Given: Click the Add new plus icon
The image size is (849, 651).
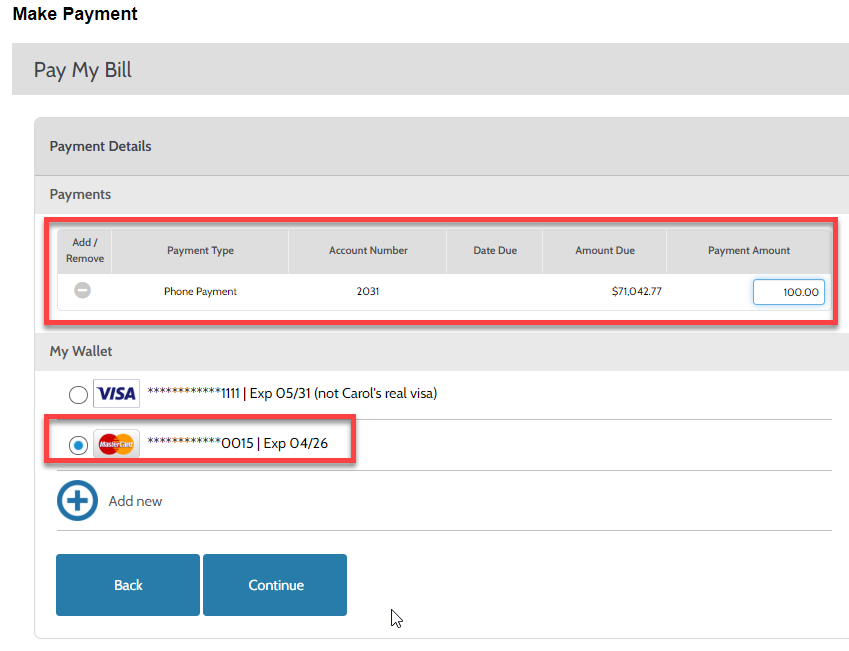Looking at the screenshot, I should (x=77, y=500).
